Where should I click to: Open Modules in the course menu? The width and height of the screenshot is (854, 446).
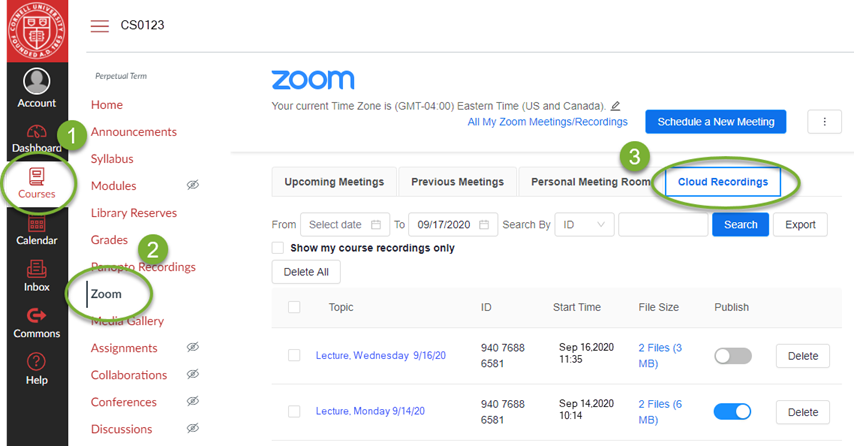113,186
